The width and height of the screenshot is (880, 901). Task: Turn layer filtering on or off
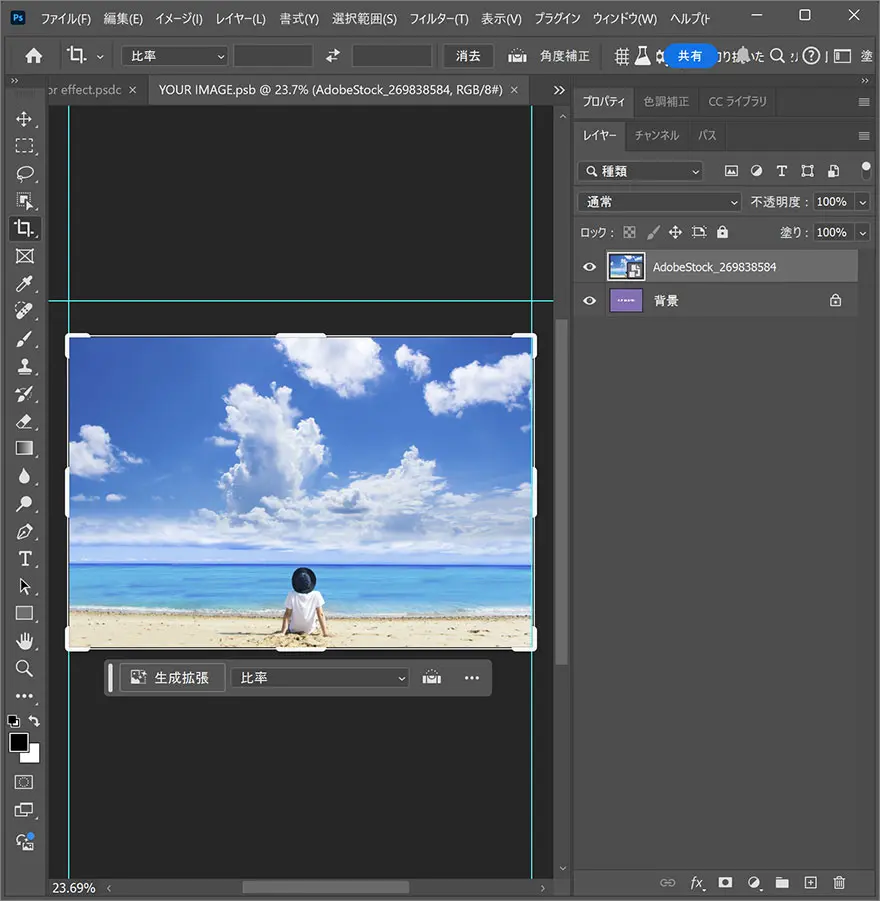click(x=866, y=170)
